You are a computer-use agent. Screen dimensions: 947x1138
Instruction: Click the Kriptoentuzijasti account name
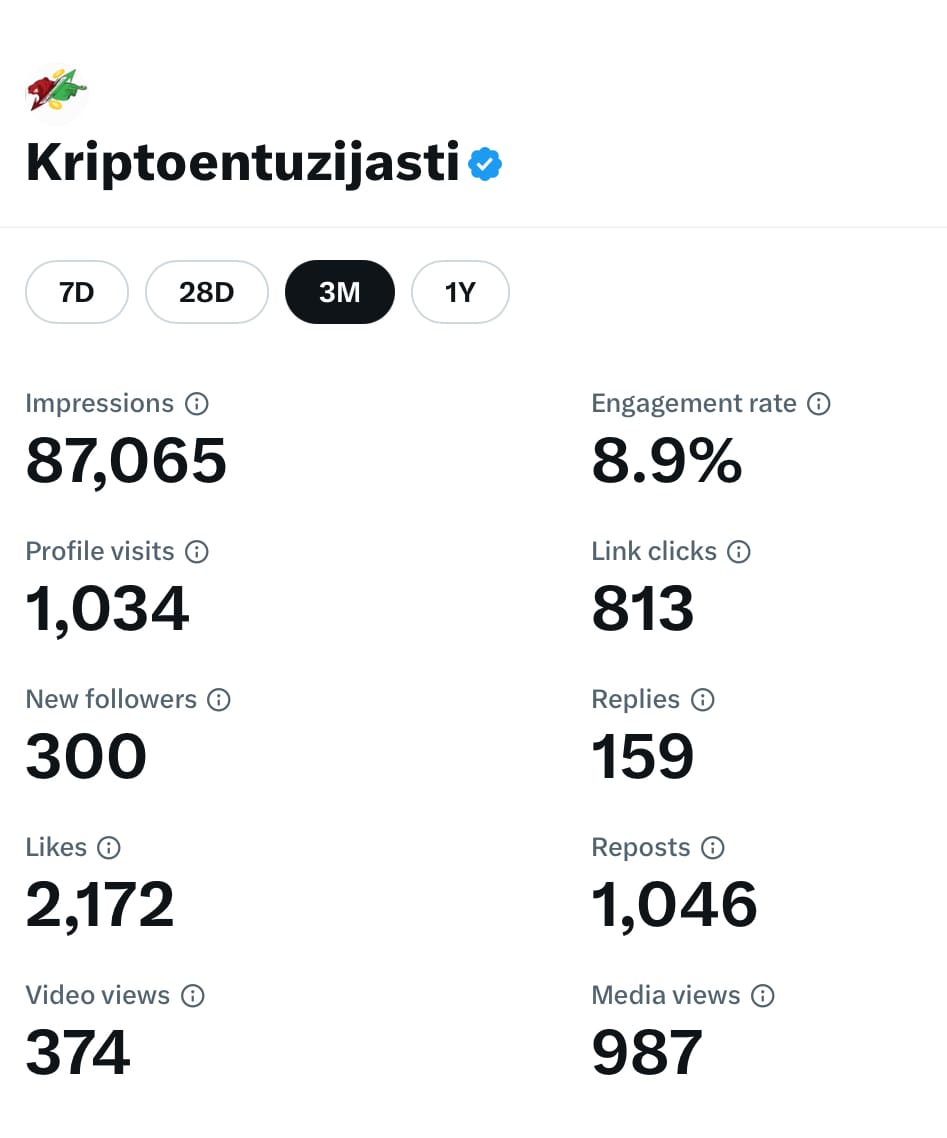point(240,163)
